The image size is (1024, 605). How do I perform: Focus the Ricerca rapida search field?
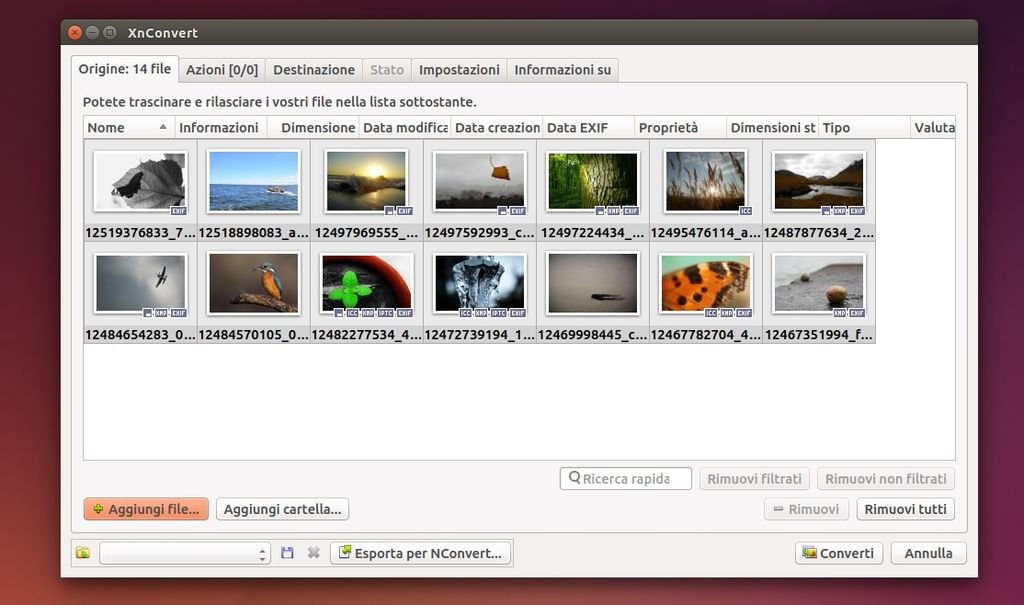click(626, 479)
